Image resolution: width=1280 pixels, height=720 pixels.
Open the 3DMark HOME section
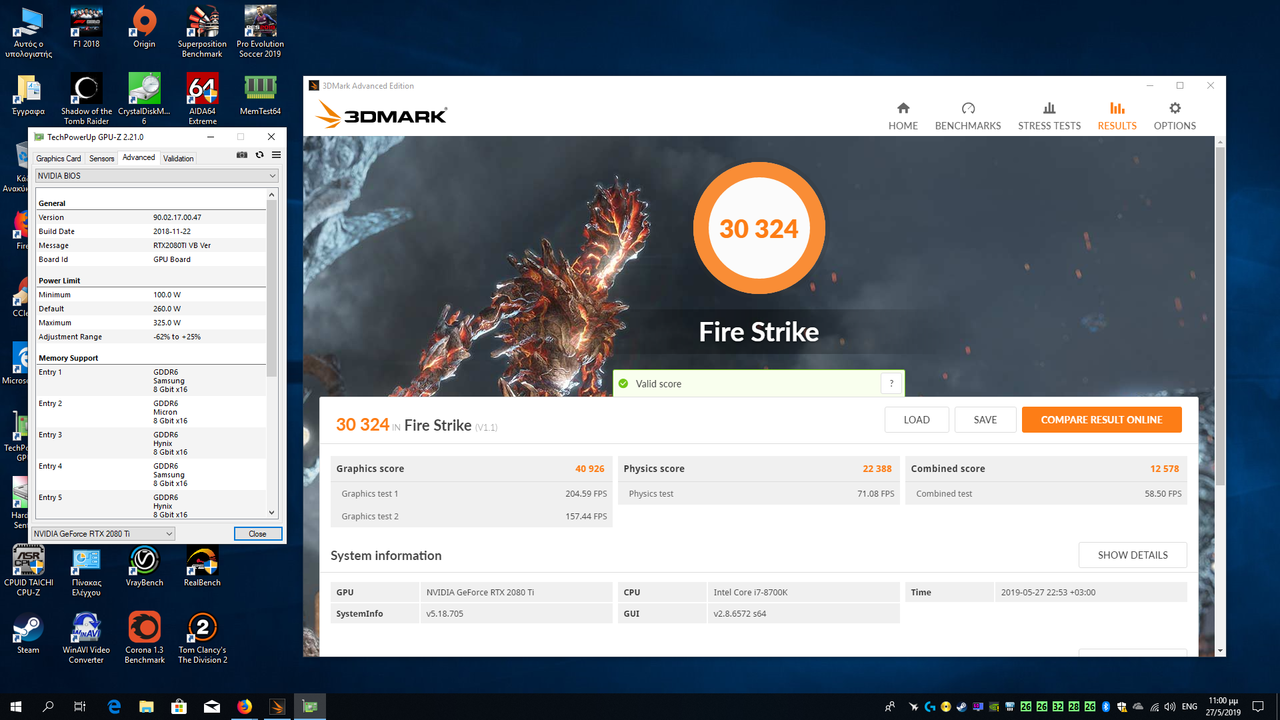903,116
